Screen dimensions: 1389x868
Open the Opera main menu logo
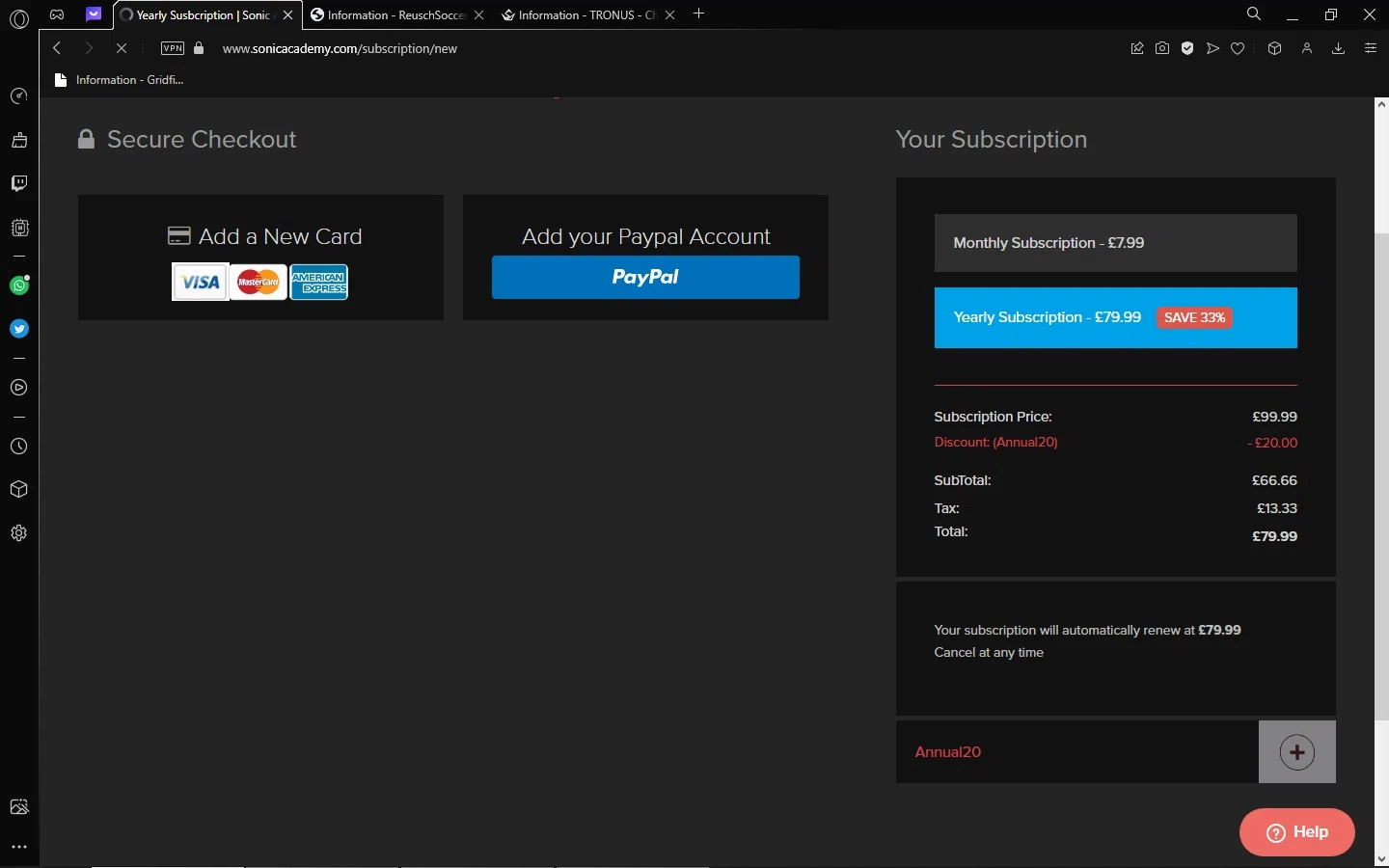click(19, 17)
